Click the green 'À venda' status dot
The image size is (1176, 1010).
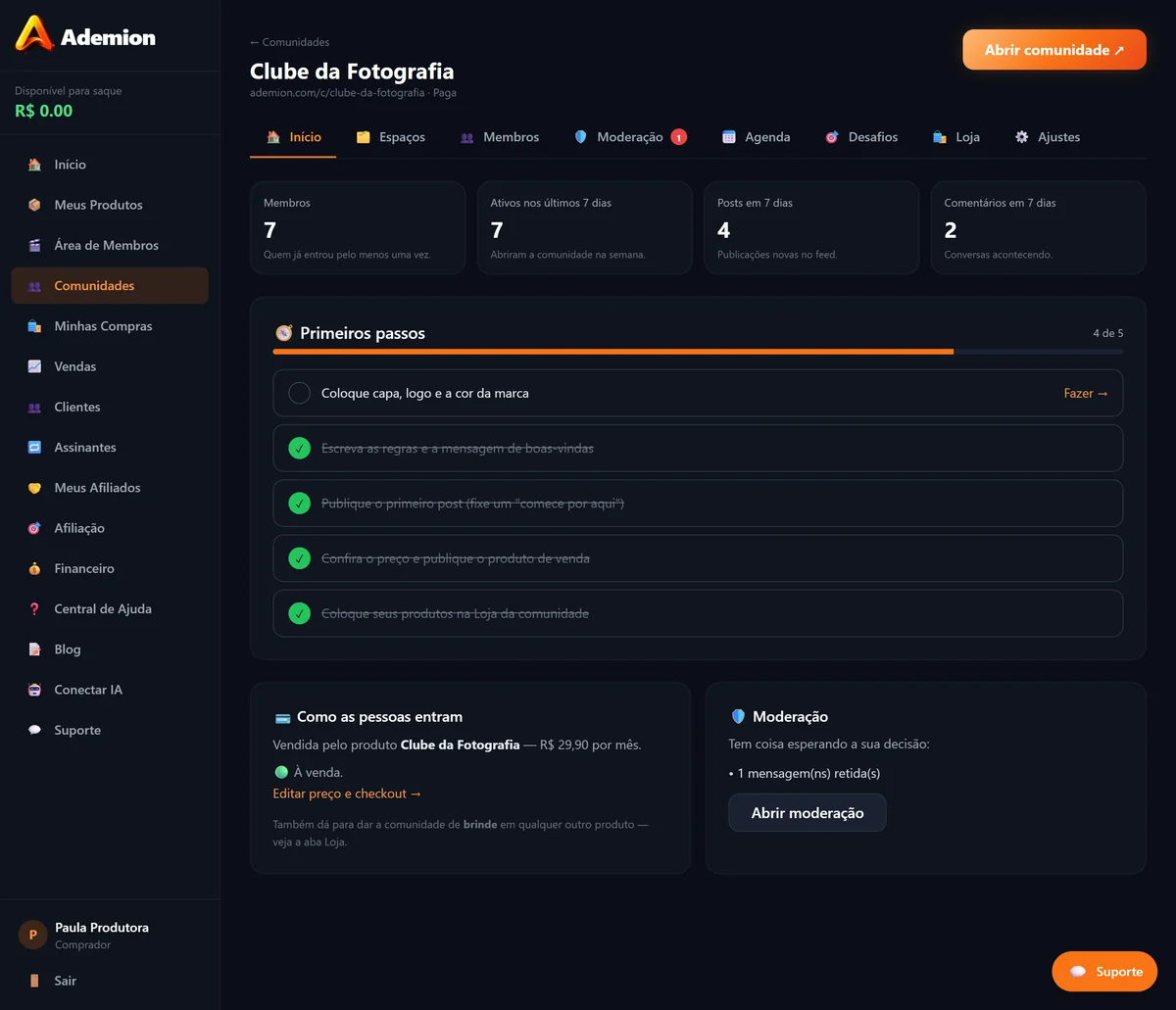281,772
